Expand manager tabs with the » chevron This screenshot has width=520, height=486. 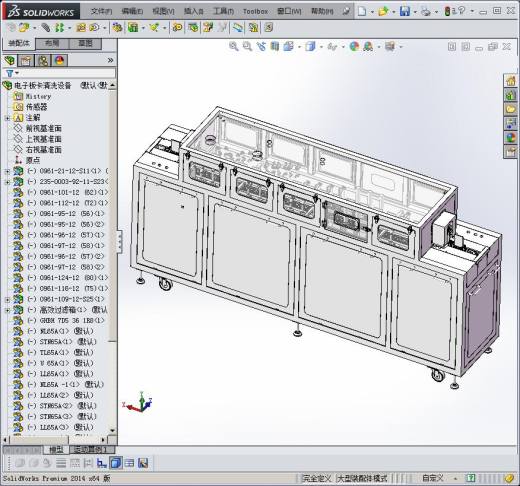pos(111,60)
